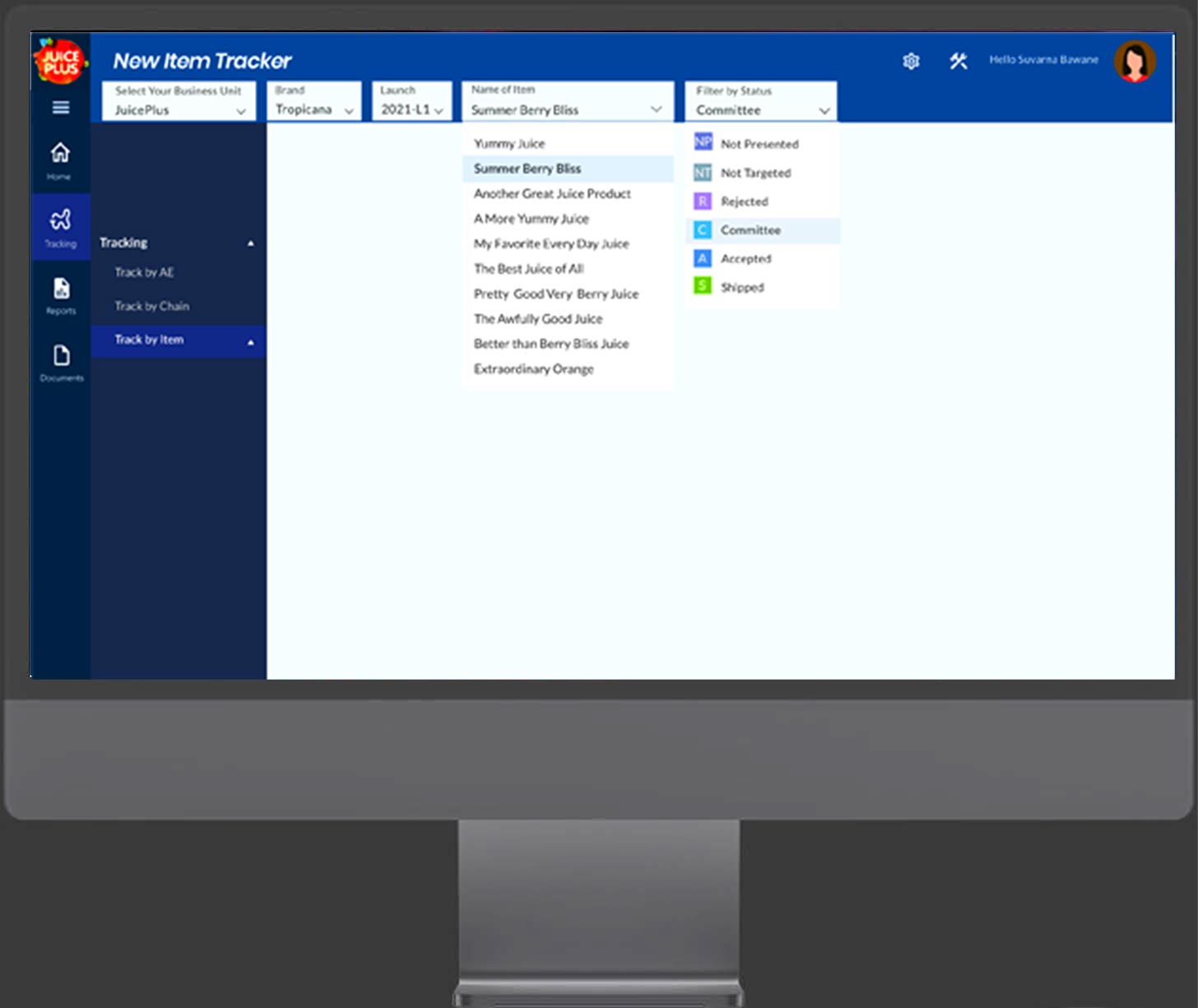Screen dimensions: 1198x1008
Task: Click the Home icon in sidebar
Action: [59, 160]
